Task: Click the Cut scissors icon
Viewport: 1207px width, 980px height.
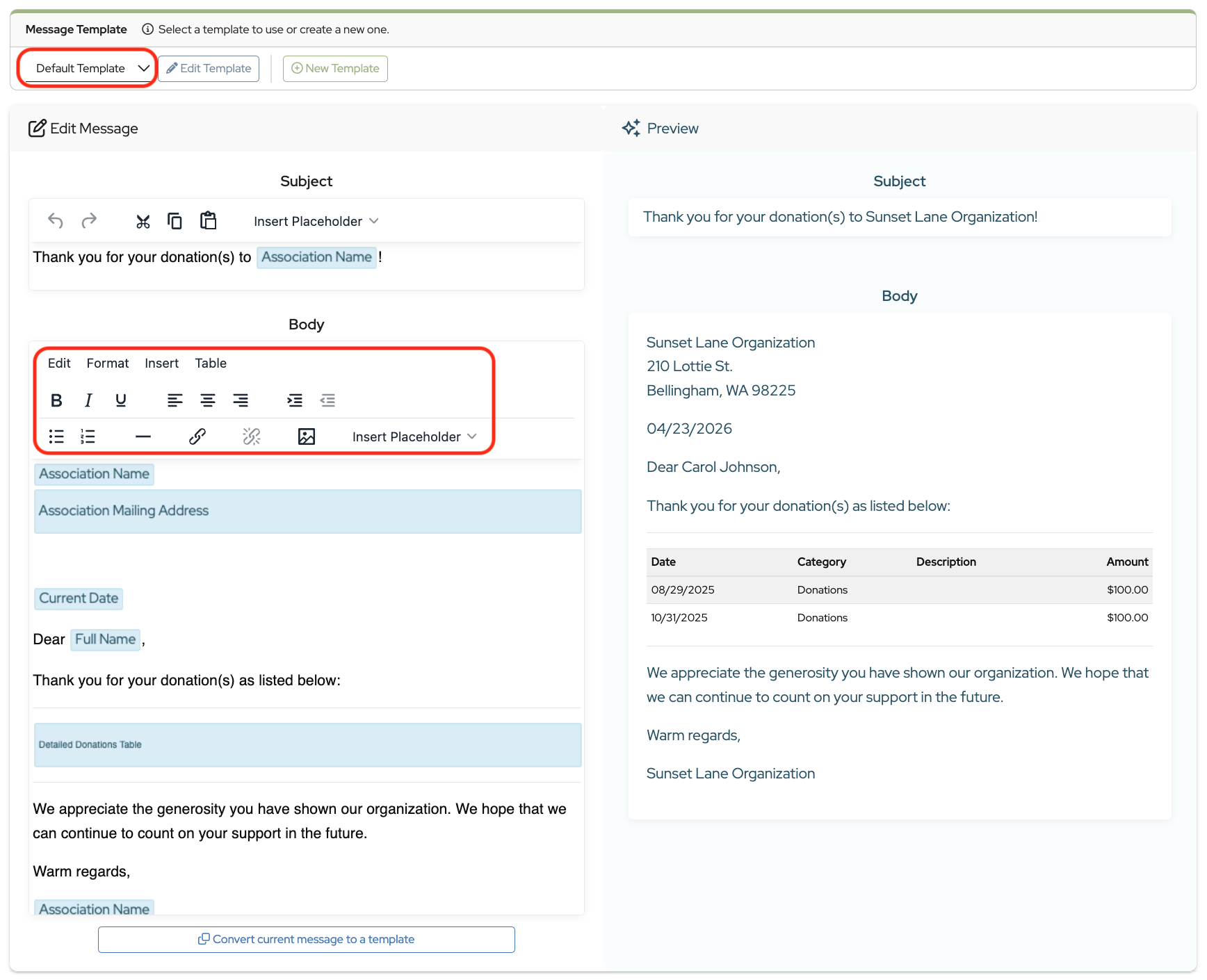Action: pyautogui.click(x=143, y=221)
